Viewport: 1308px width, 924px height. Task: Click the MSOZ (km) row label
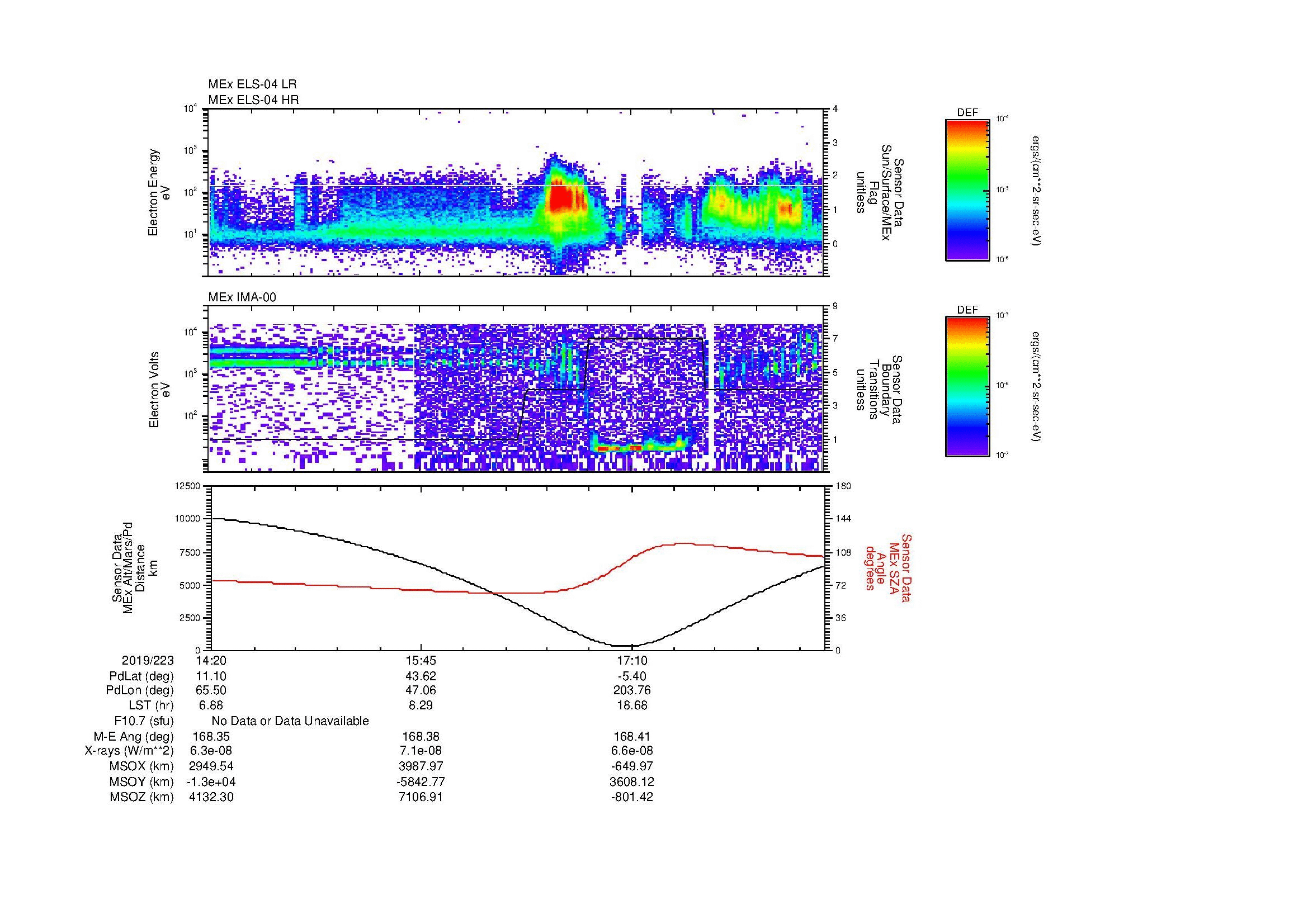[x=142, y=797]
